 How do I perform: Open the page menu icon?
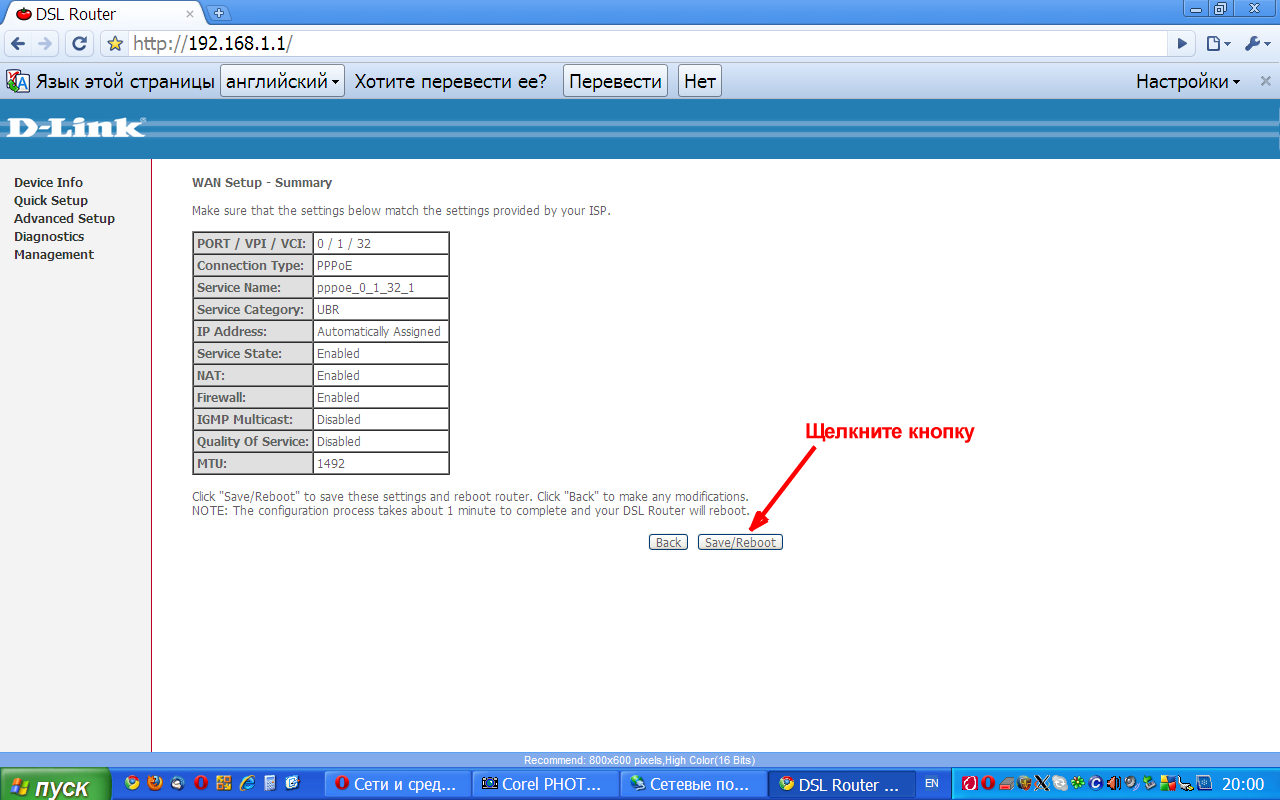(x=1217, y=44)
